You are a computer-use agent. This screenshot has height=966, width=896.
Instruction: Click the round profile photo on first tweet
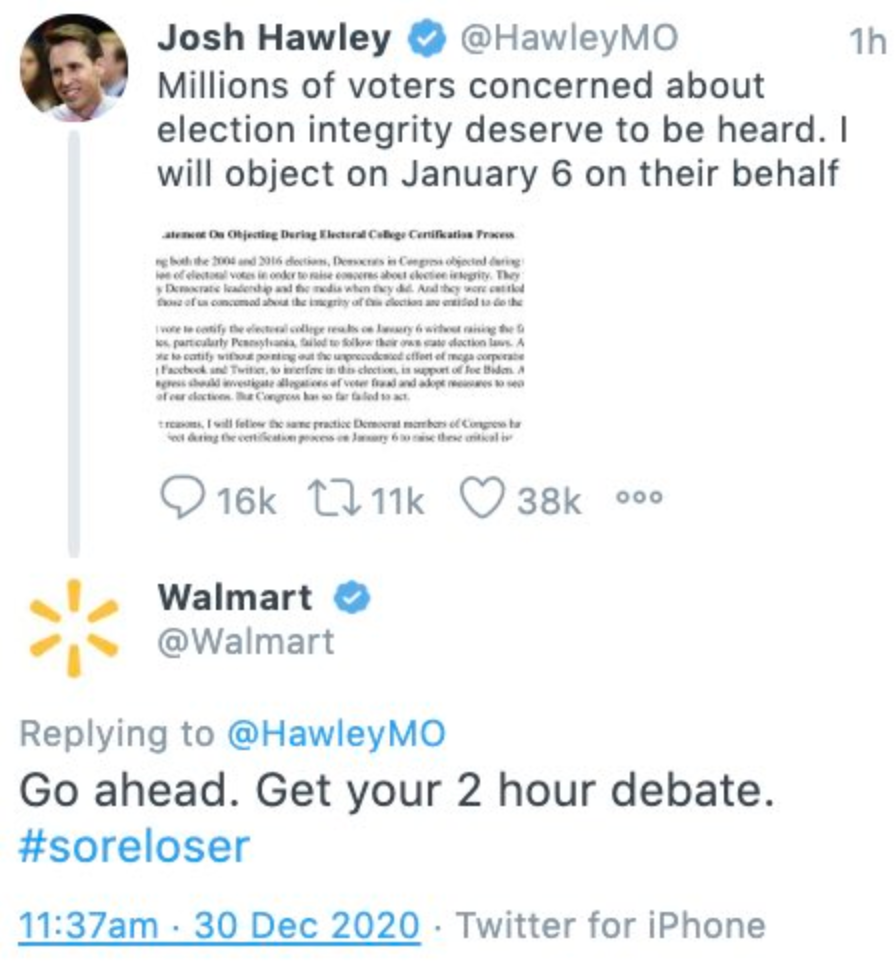coord(74,66)
